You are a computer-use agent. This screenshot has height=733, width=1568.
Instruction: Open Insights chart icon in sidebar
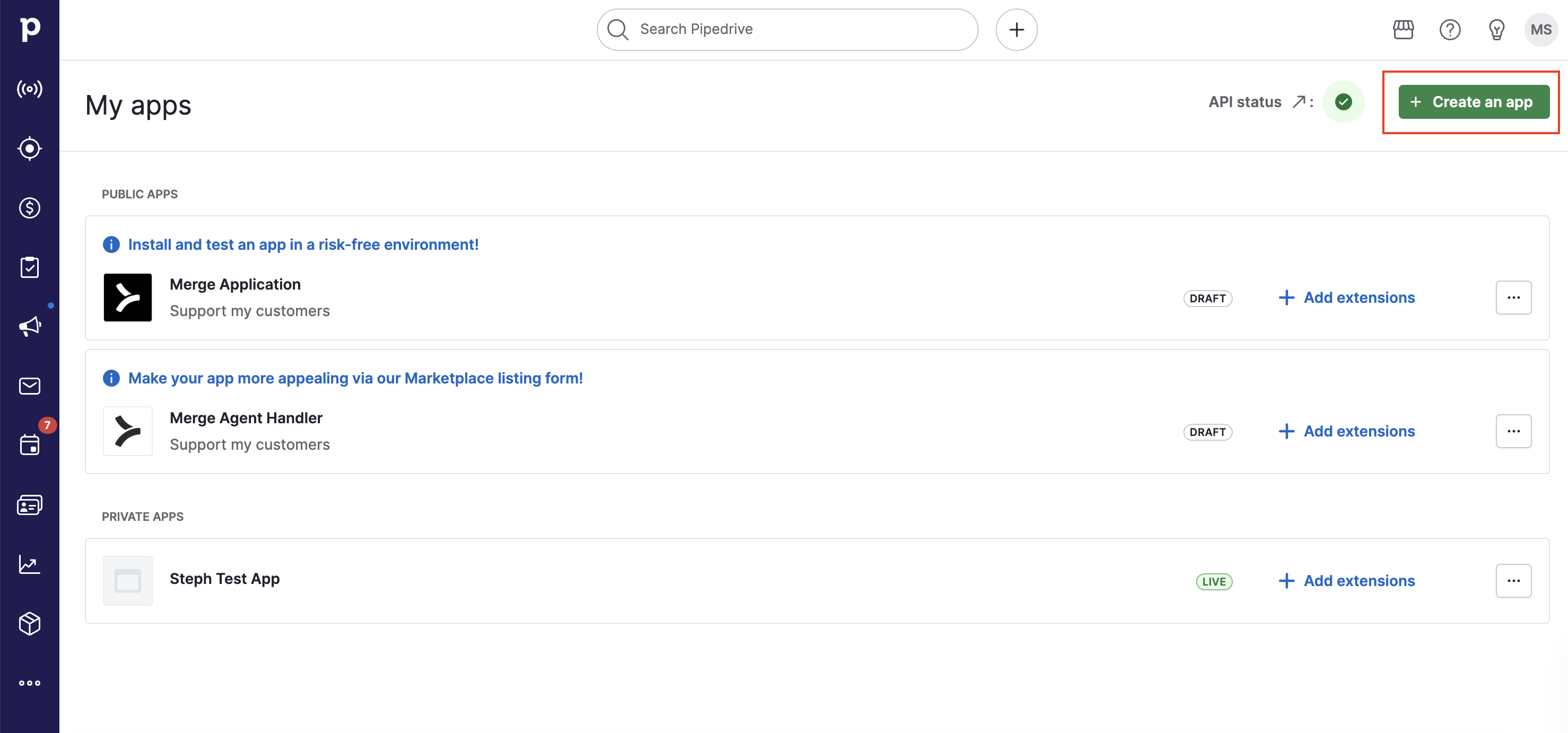point(29,564)
